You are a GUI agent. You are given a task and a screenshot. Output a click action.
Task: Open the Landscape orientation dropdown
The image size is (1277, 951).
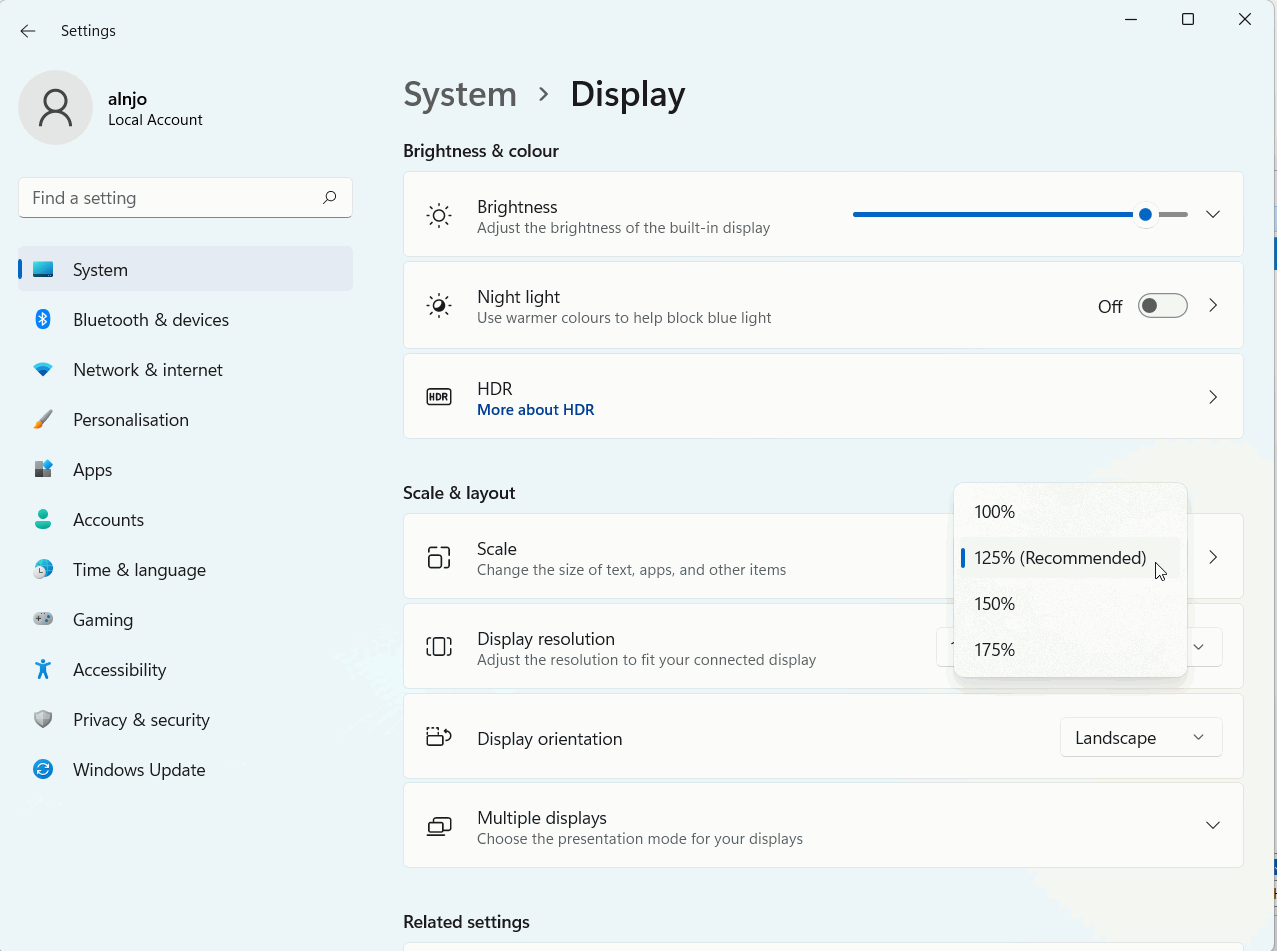point(1141,738)
